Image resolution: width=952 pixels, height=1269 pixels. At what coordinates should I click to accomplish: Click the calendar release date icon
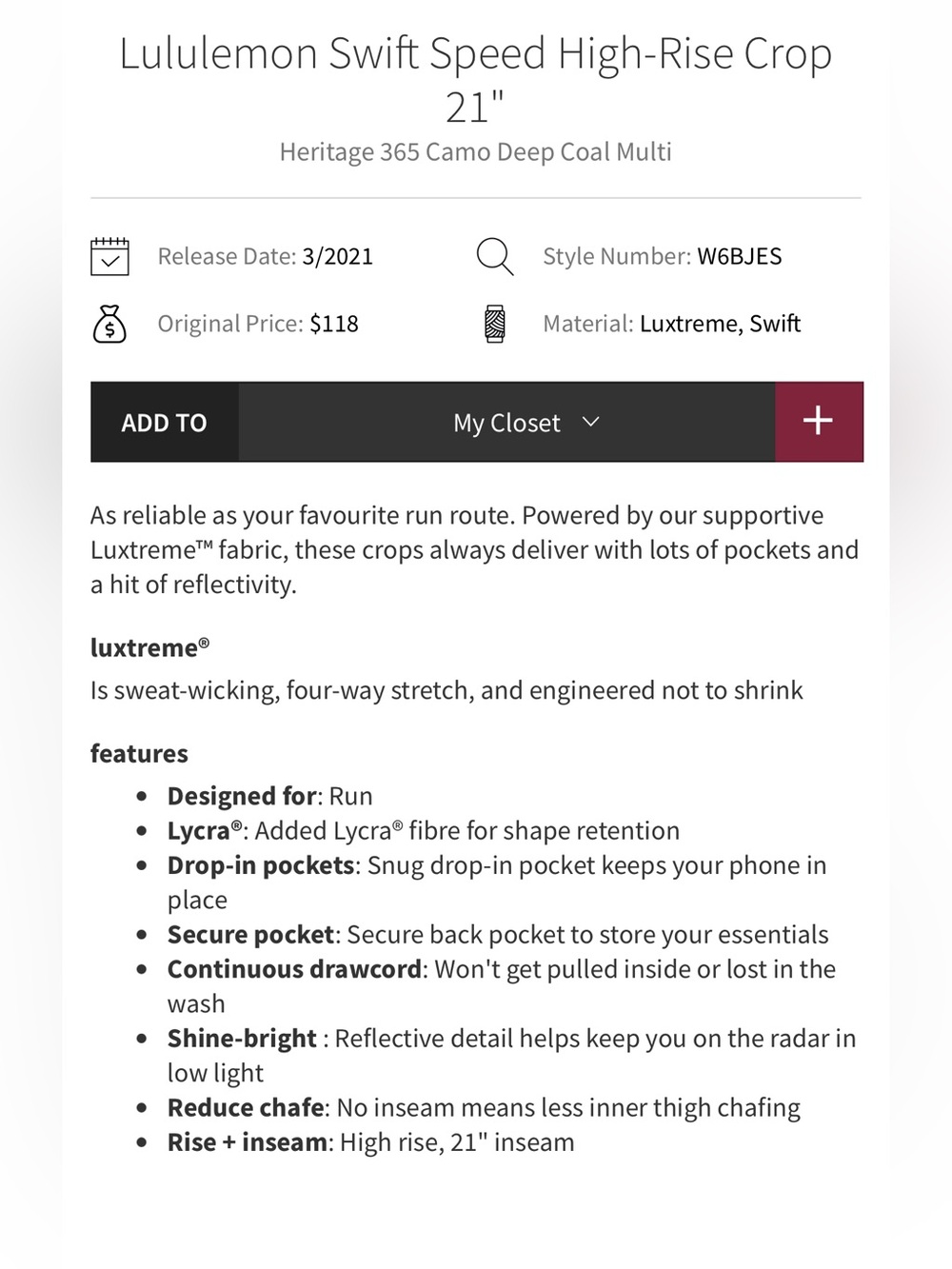(x=109, y=256)
